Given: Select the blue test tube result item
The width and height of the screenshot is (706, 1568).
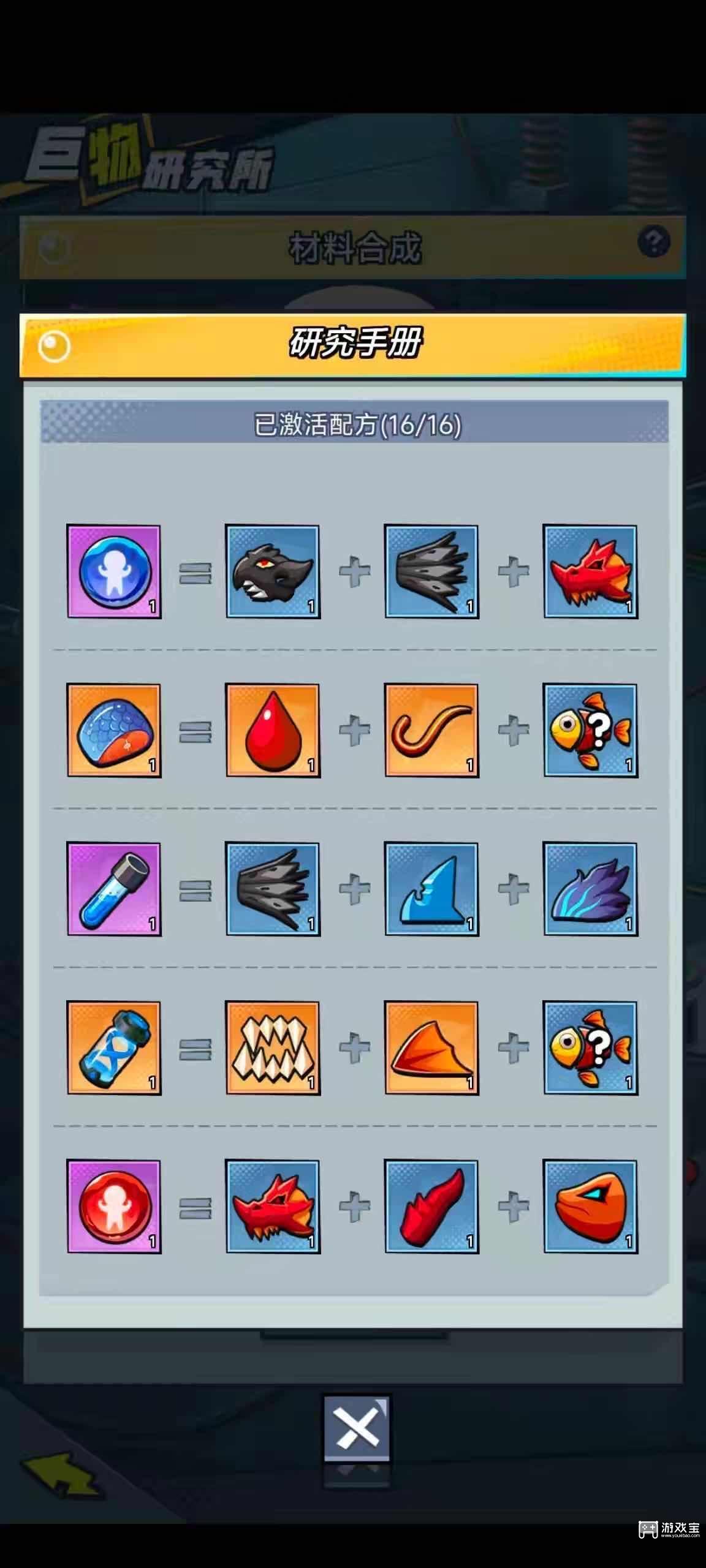Looking at the screenshot, I should tap(114, 889).
